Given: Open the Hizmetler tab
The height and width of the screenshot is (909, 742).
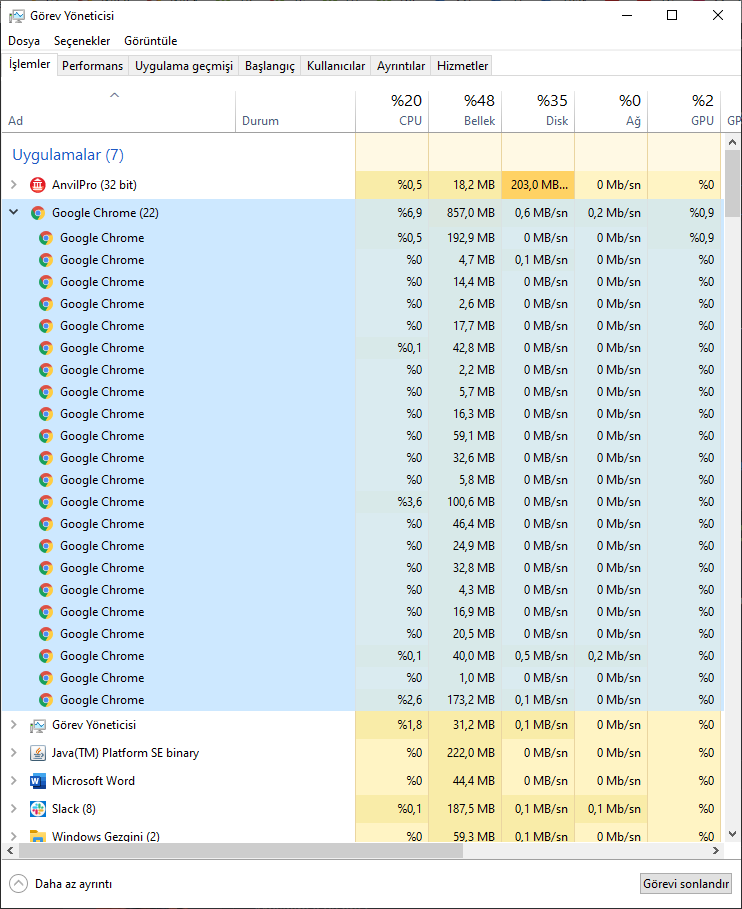Looking at the screenshot, I should coord(462,66).
